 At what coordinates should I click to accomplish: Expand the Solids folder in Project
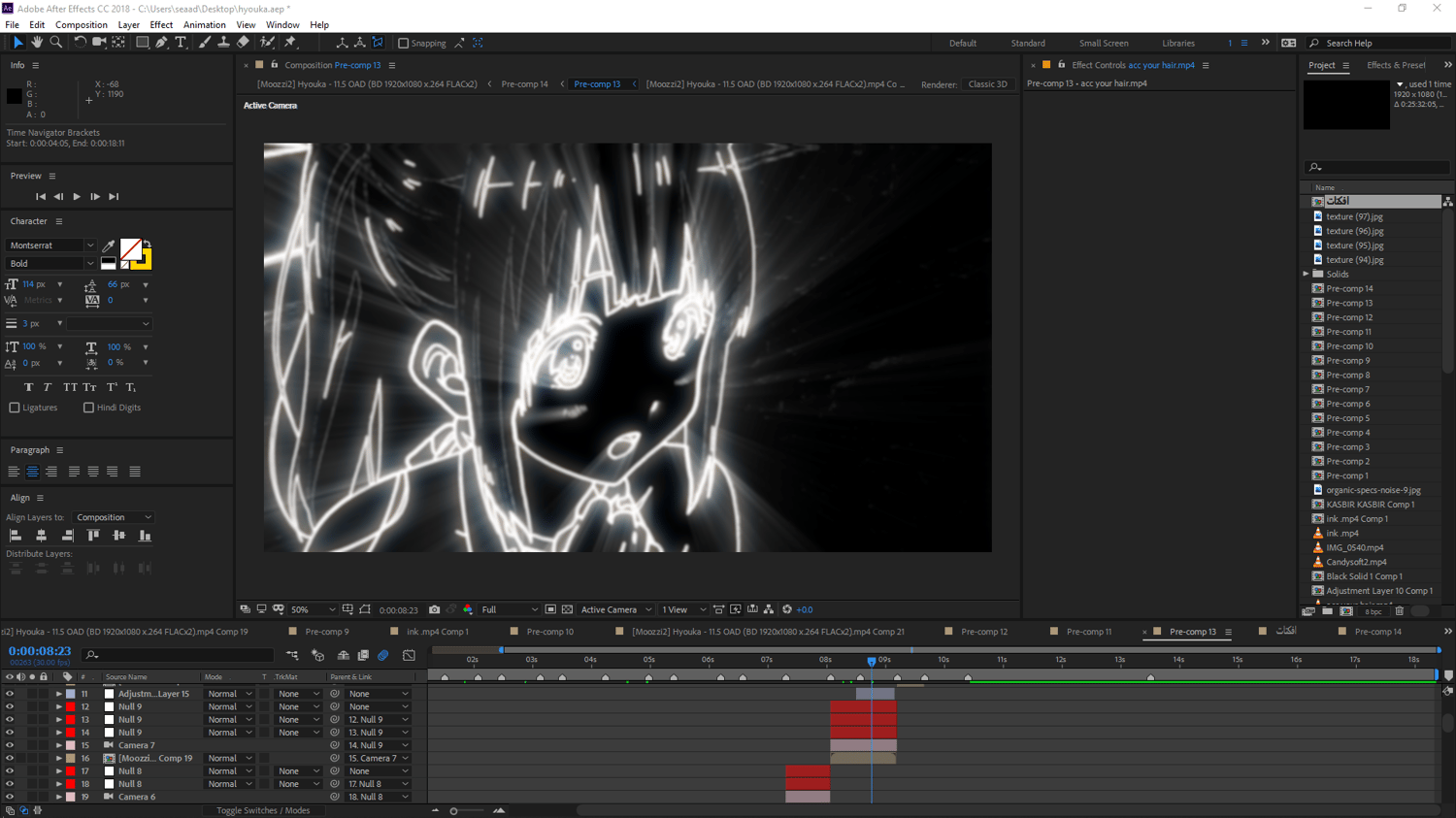click(x=1307, y=275)
